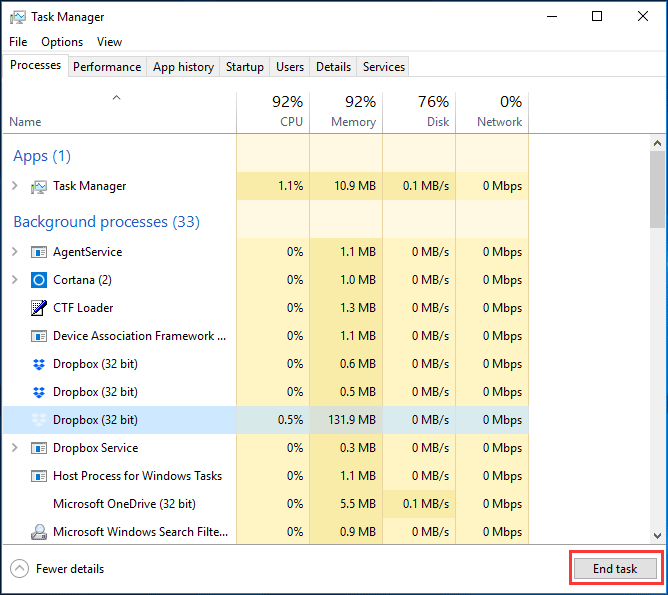Collapse view with Fewer details arrow icon
Screen dimensions: 668x595
pyautogui.click(x=20, y=569)
